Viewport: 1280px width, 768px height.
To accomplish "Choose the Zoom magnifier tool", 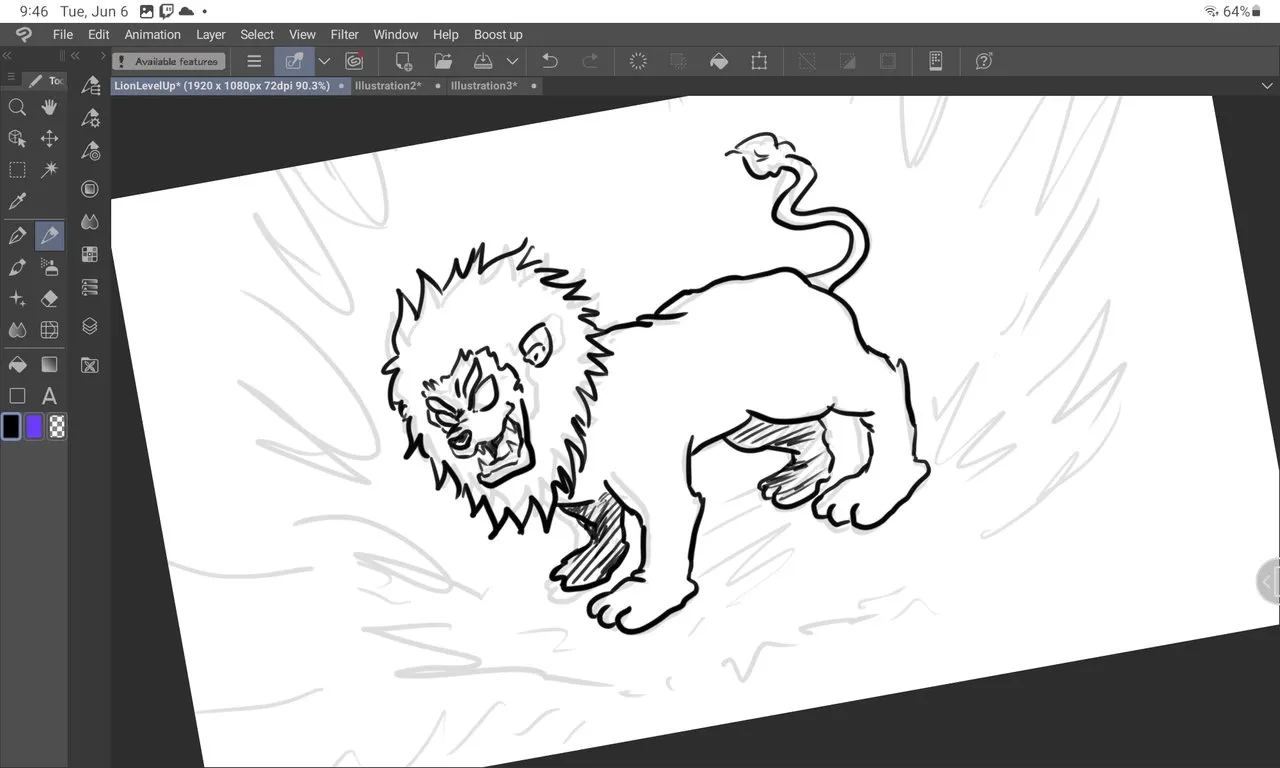I will point(17,108).
